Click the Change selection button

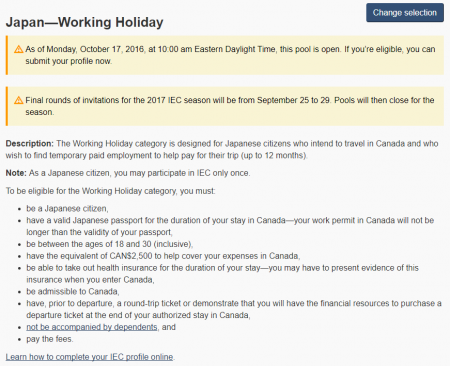pyautogui.click(x=405, y=13)
